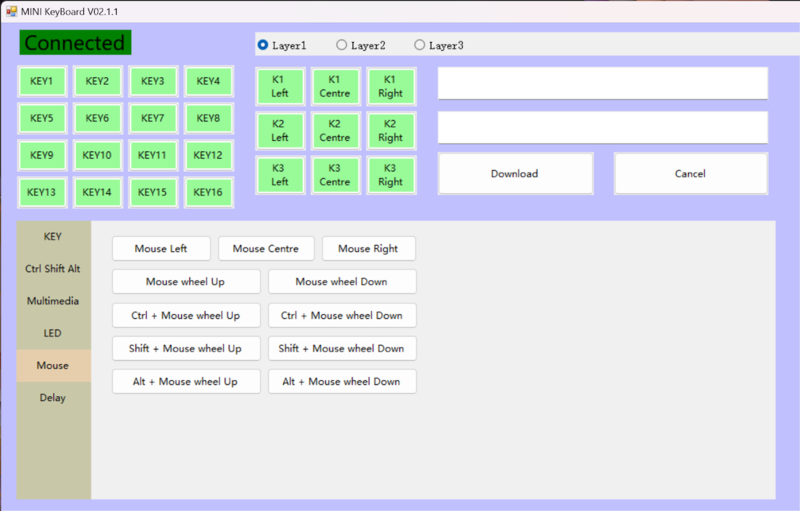Click the K1 Left knob button
This screenshot has height=511, width=800.
280,86
